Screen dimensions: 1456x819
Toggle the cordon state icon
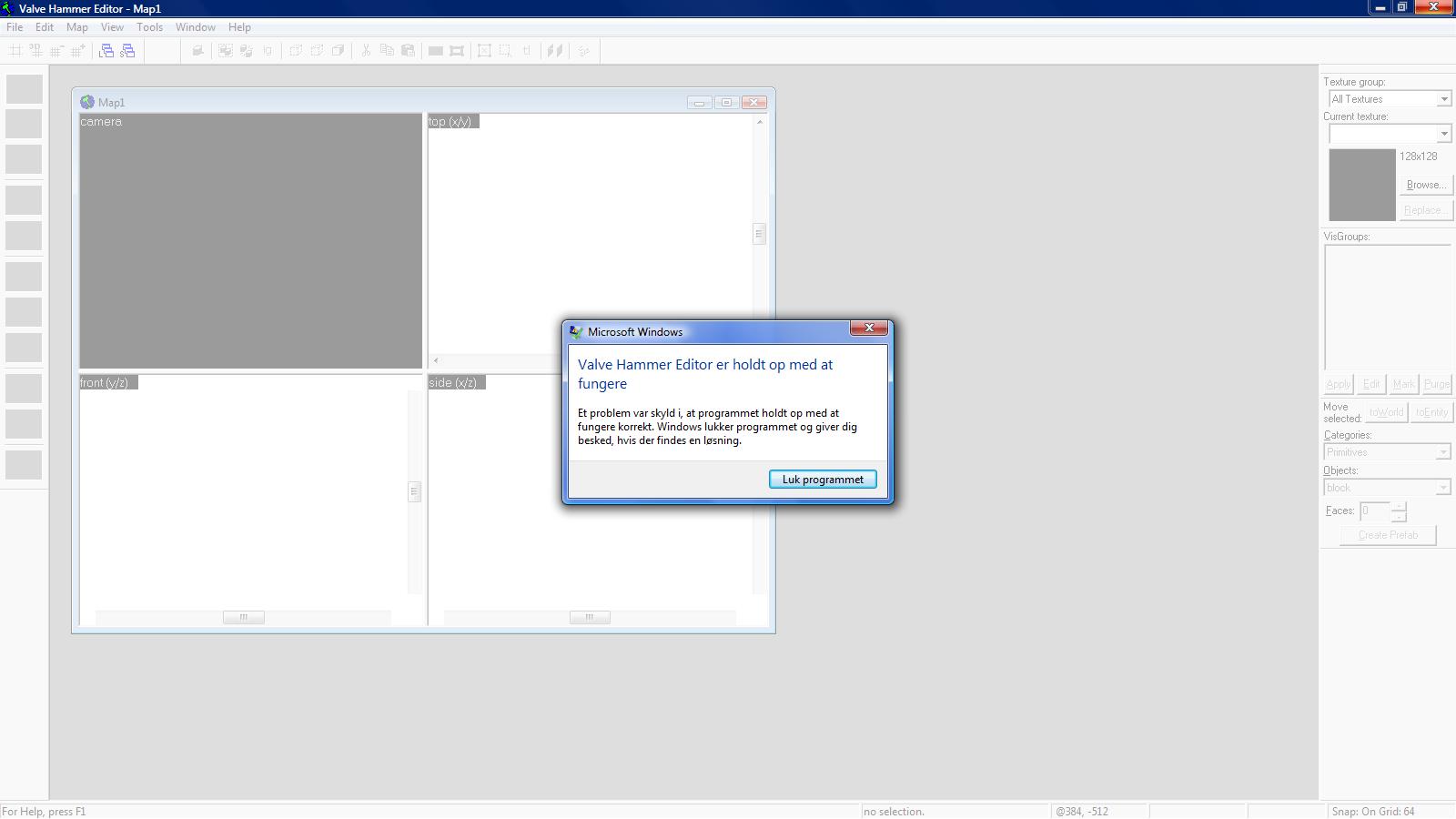pyautogui.click(x=436, y=51)
